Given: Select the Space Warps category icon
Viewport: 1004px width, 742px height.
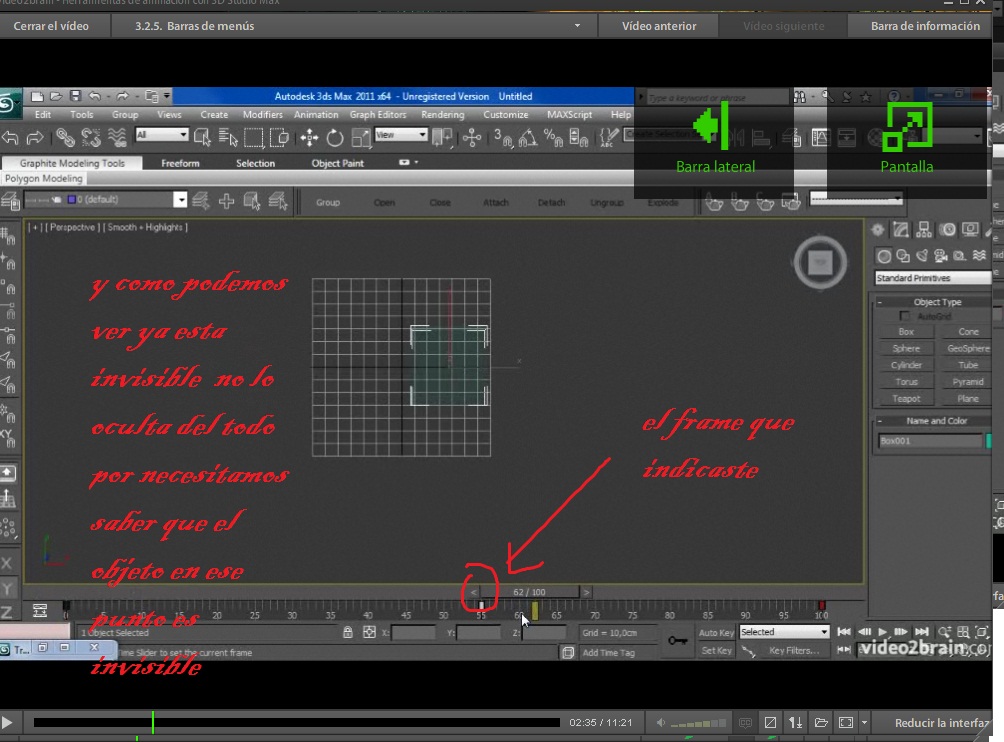Looking at the screenshot, I should (979, 256).
